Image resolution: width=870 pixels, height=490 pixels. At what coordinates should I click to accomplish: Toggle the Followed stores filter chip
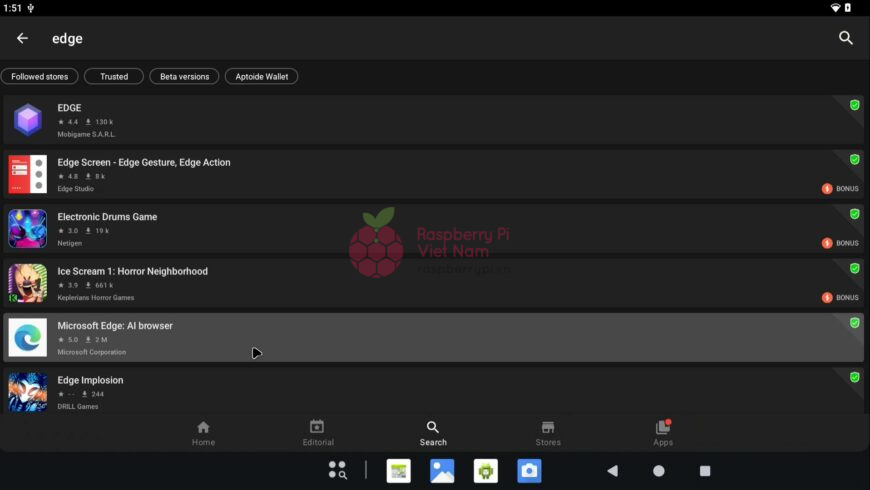(x=40, y=77)
